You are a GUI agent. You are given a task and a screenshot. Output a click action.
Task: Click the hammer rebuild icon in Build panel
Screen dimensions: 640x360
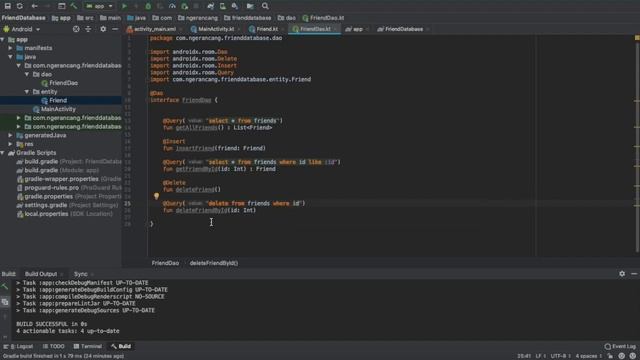[x=5, y=287]
